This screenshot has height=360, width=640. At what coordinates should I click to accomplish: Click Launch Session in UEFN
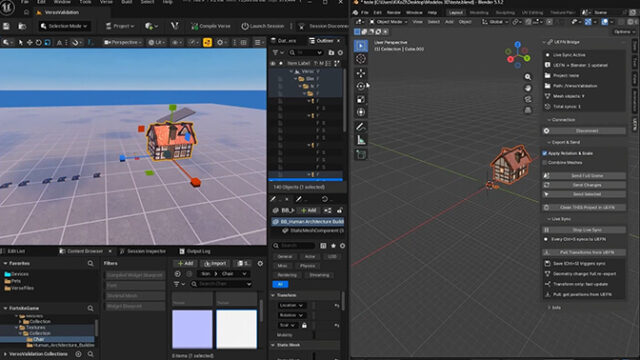[262, 26]
